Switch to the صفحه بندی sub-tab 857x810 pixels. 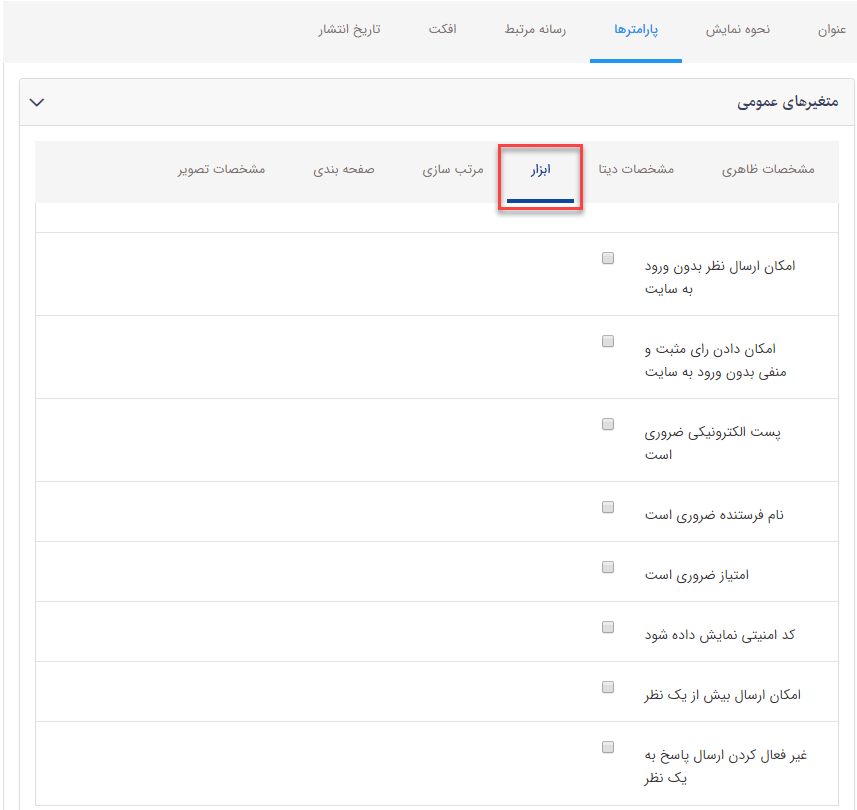[x=344, y=170]
